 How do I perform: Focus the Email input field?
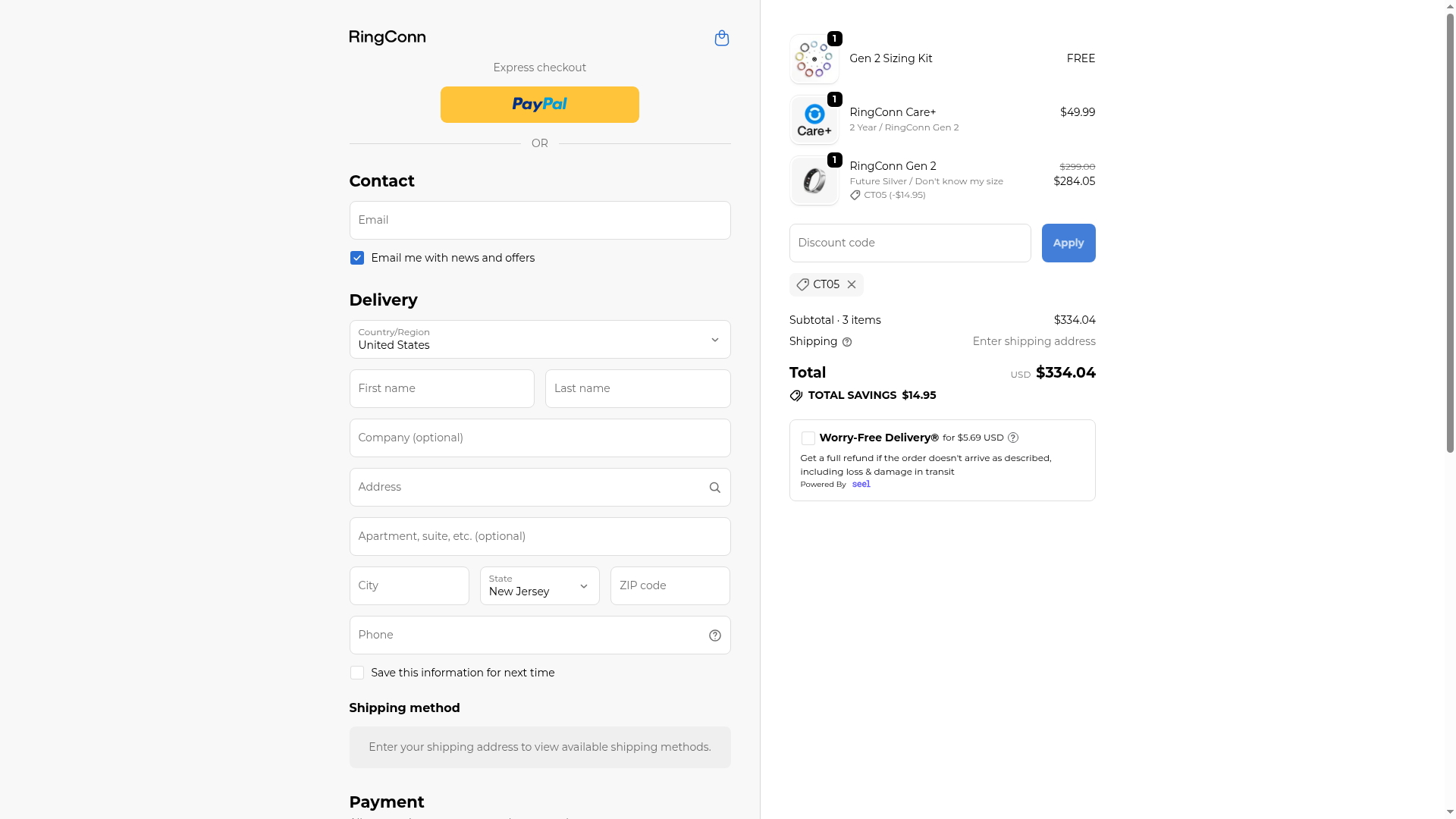pos(539,220)
